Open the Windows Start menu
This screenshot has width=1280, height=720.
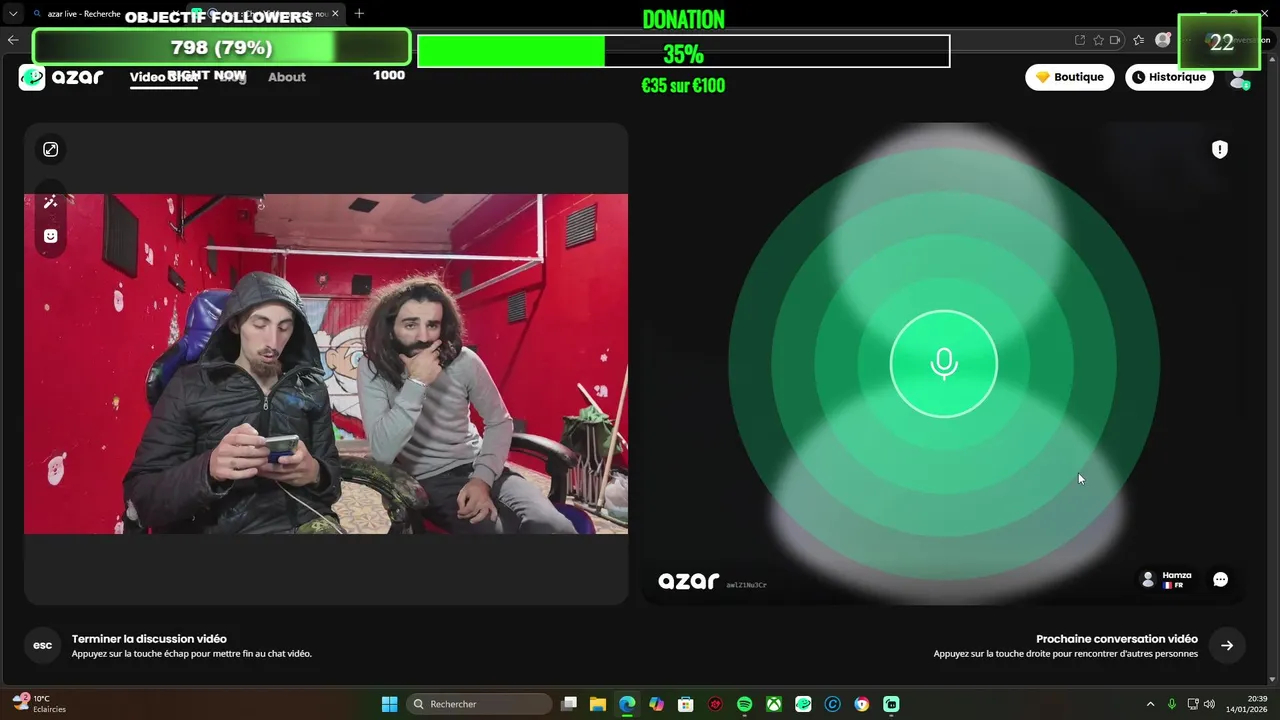coord(390,704)
